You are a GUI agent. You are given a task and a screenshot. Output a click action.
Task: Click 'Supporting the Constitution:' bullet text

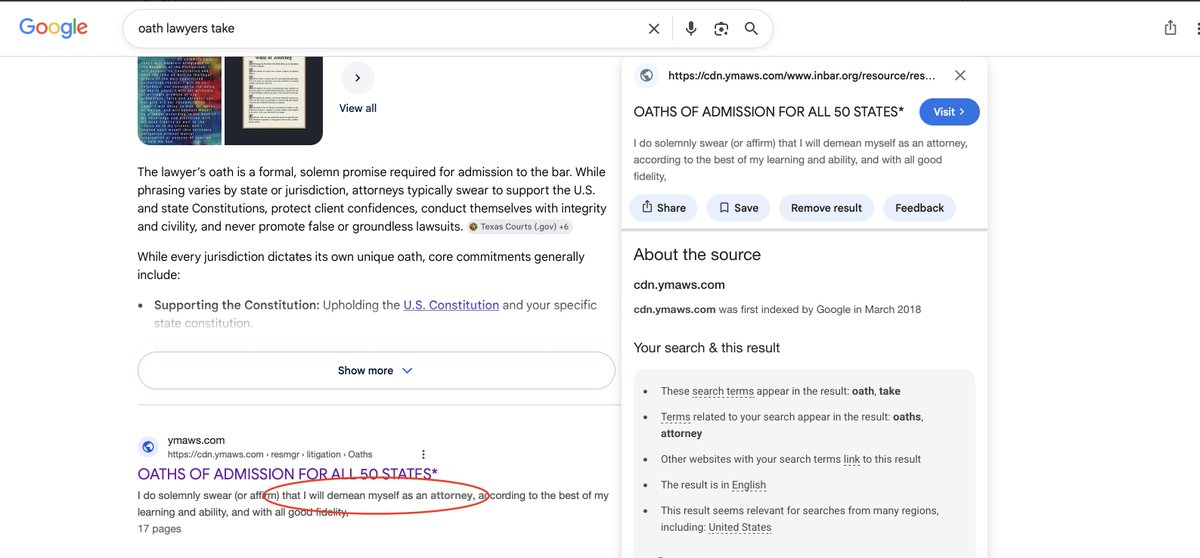236,305
